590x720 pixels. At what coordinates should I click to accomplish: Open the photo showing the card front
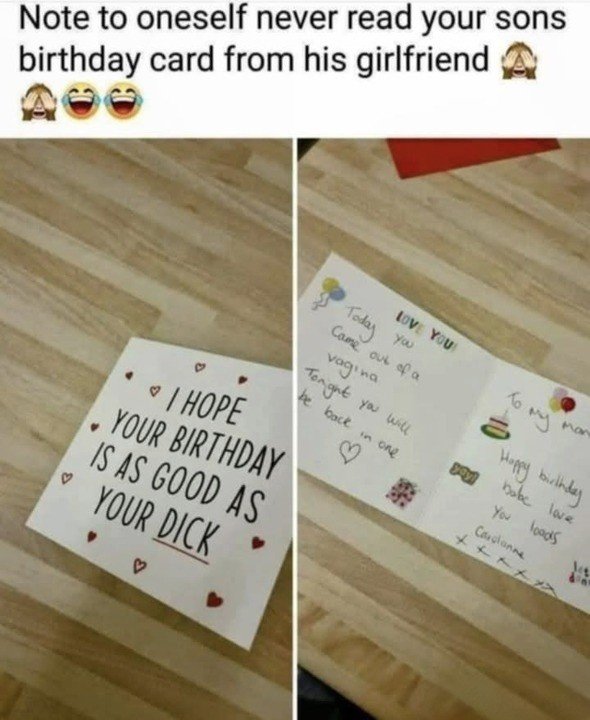(x=146, y=429)
